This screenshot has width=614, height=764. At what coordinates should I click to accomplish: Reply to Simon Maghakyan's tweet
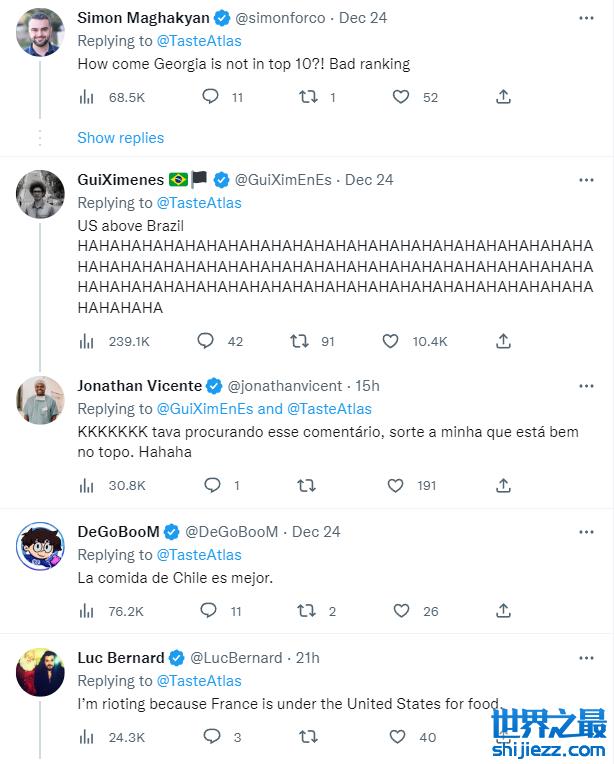[x=210, y=97]
